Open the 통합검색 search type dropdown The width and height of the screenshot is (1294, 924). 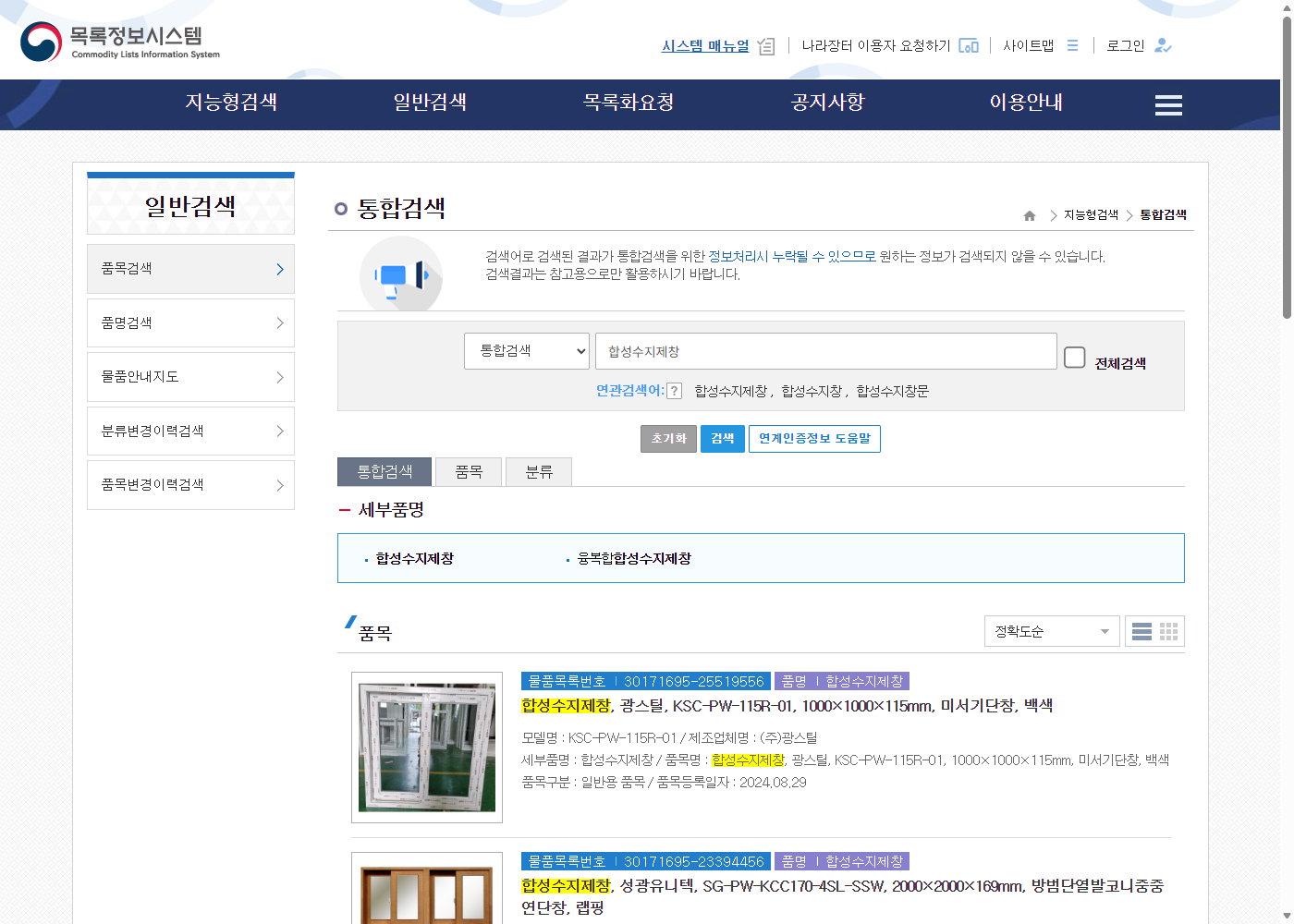coord(527,351)
